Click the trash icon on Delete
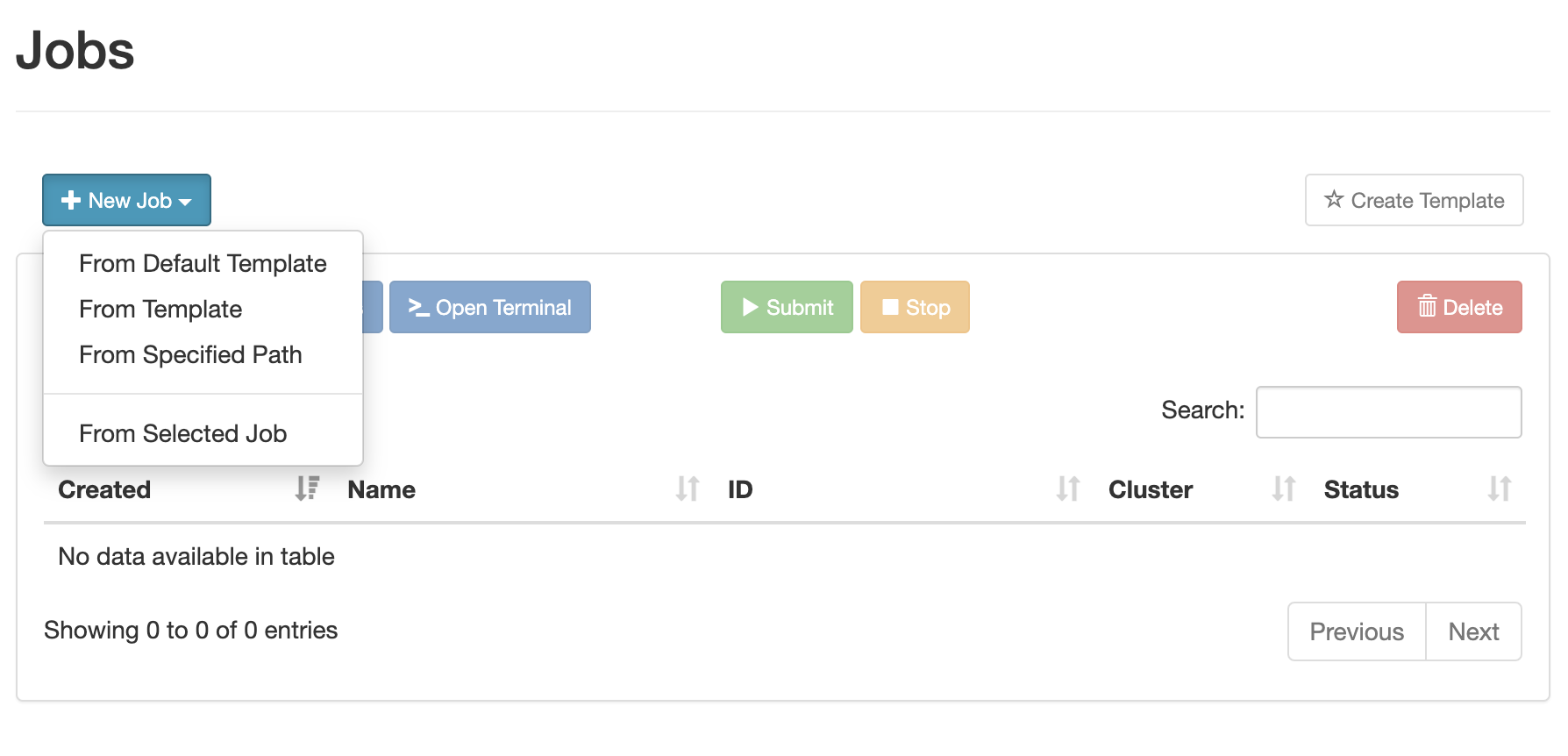Screen dimensions: 1568x756 pos(1427,306)
